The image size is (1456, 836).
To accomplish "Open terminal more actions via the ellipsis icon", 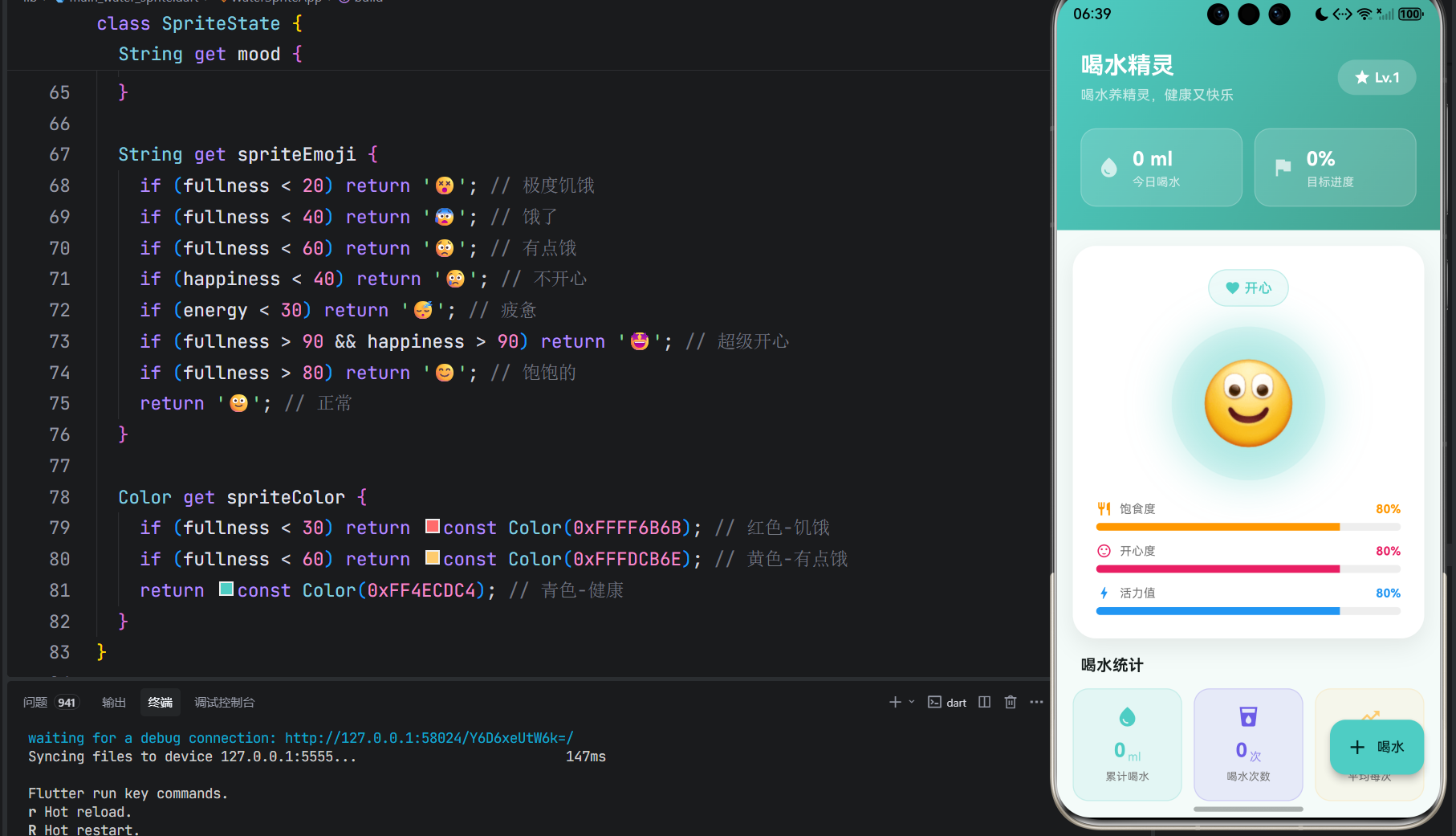I will tap(1035, 702).
